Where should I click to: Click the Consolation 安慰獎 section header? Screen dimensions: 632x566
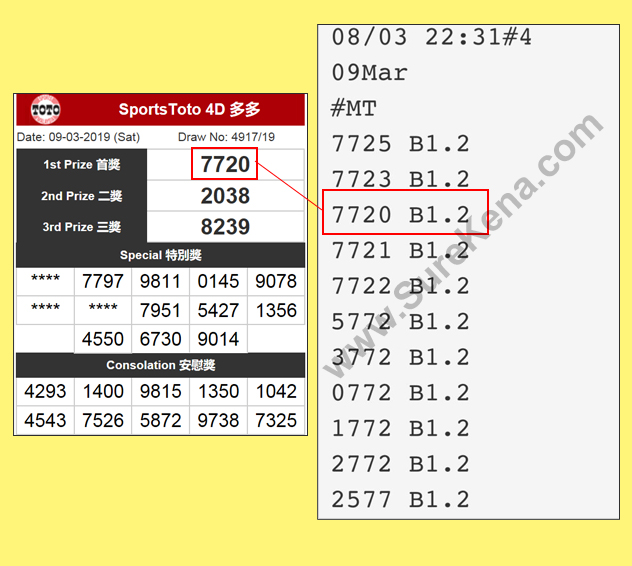160,365
